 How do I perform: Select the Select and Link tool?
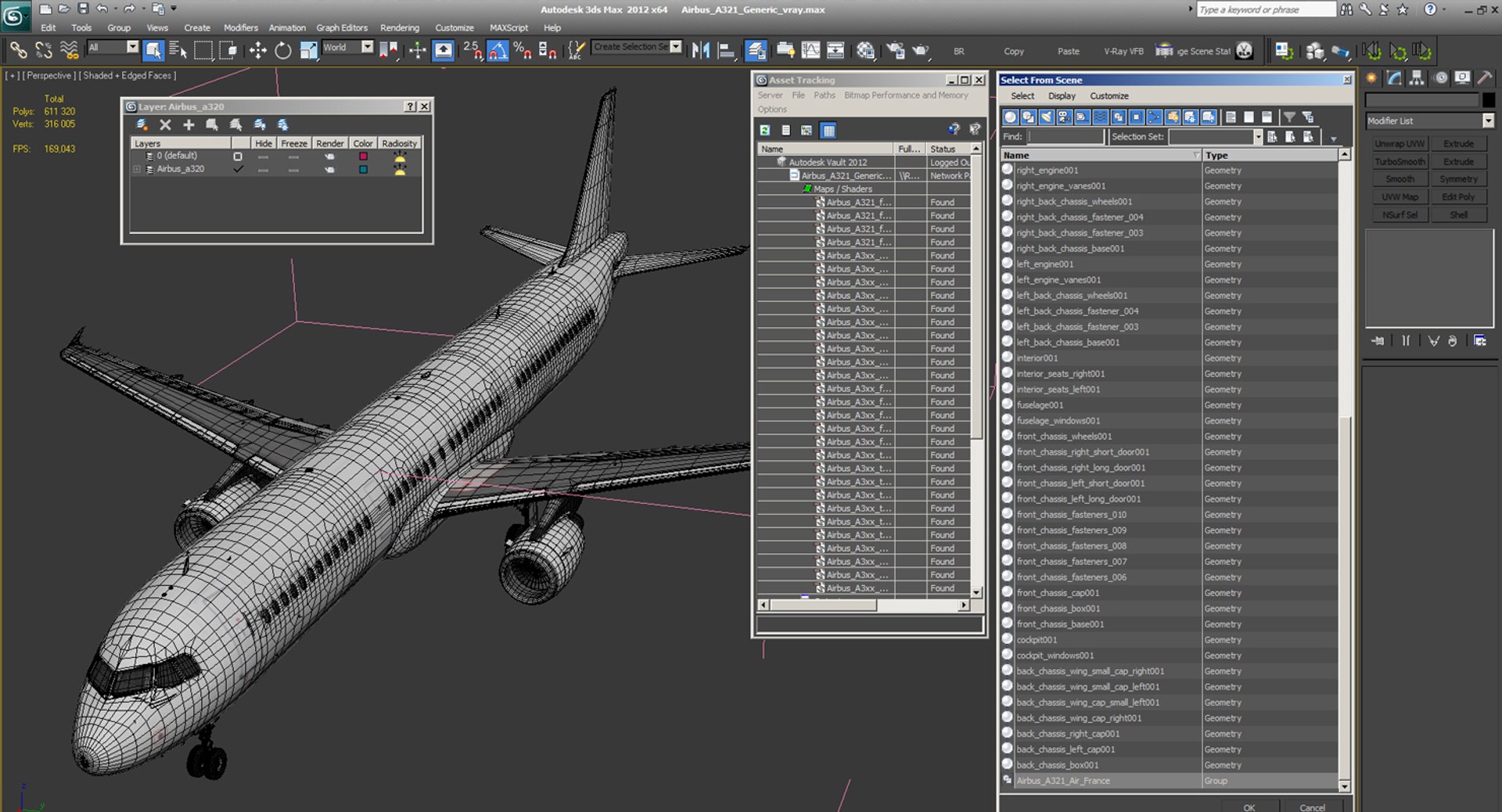pos(17,50)
